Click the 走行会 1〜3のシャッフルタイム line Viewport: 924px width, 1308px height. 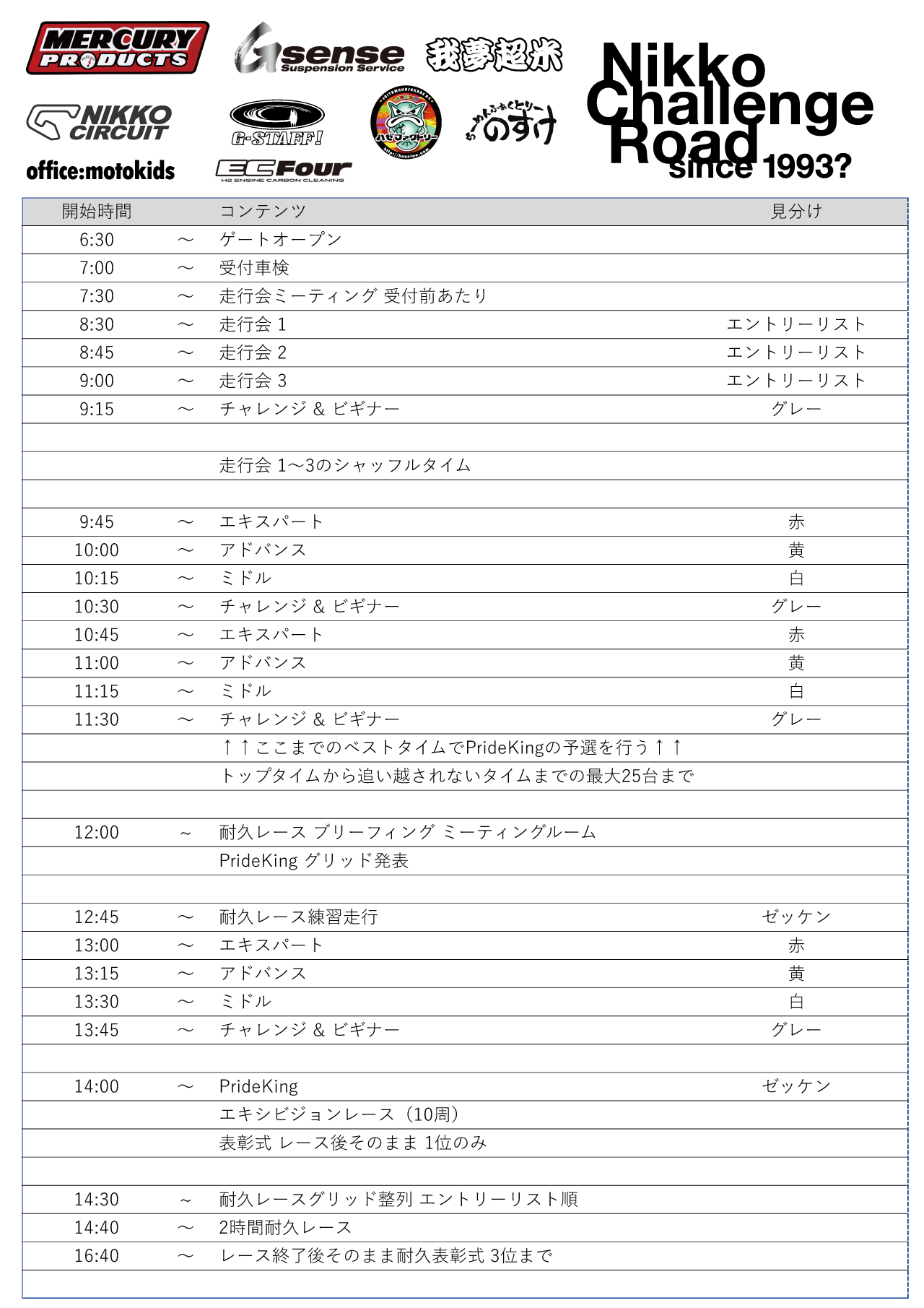coord(345,465)
